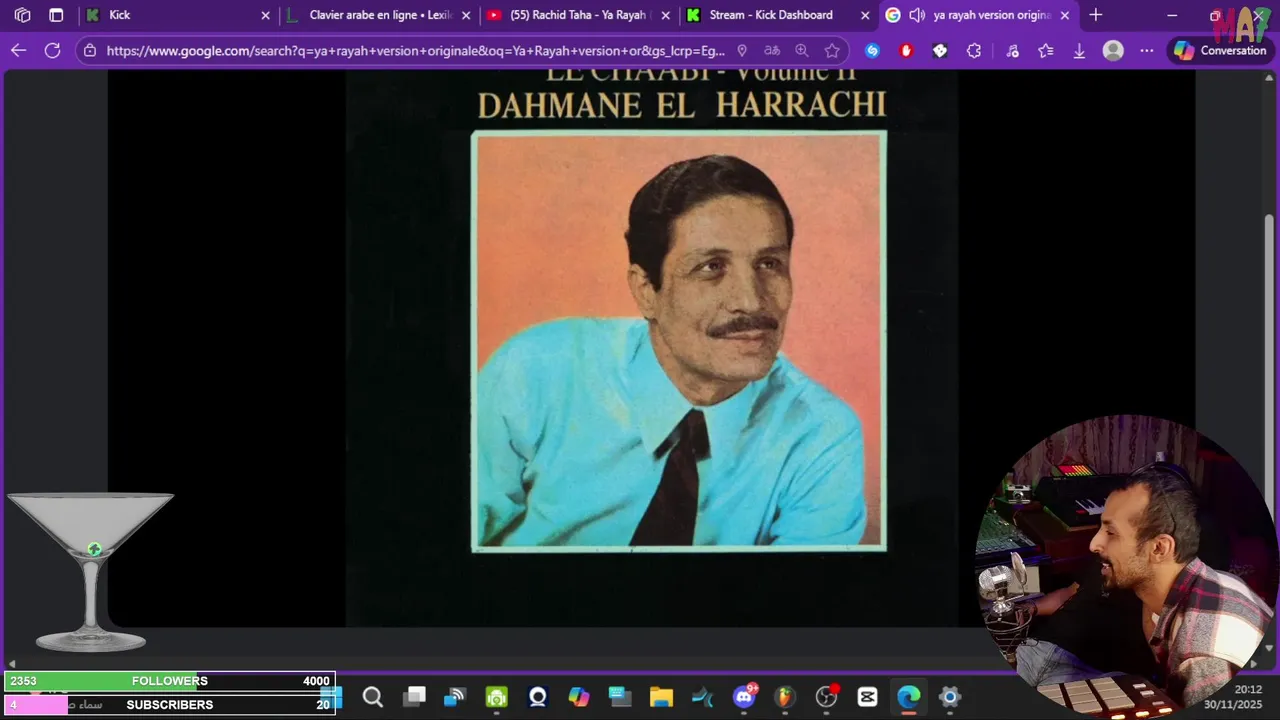Viewport: 1280px width, 720px height.
Task: Click the SUBSCRIBERS goal progress bar
Action: click(x=169, y=705)
